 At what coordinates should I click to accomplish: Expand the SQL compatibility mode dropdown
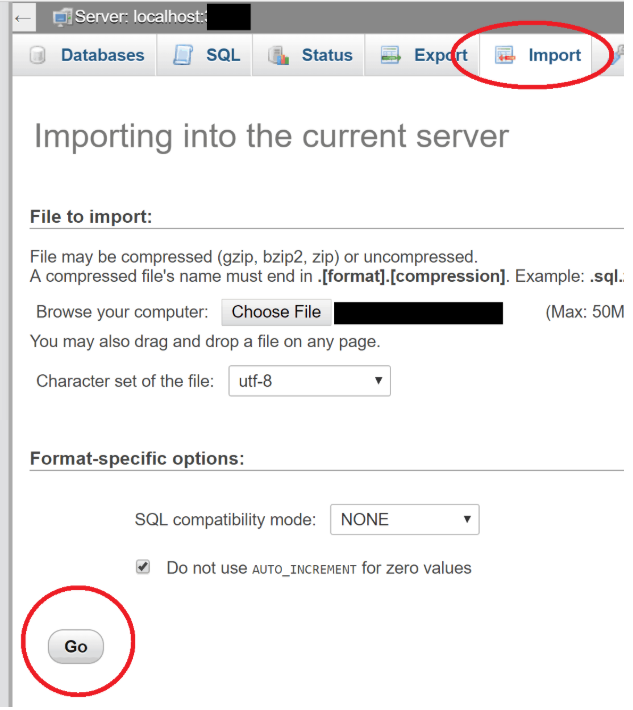(404, 519)
